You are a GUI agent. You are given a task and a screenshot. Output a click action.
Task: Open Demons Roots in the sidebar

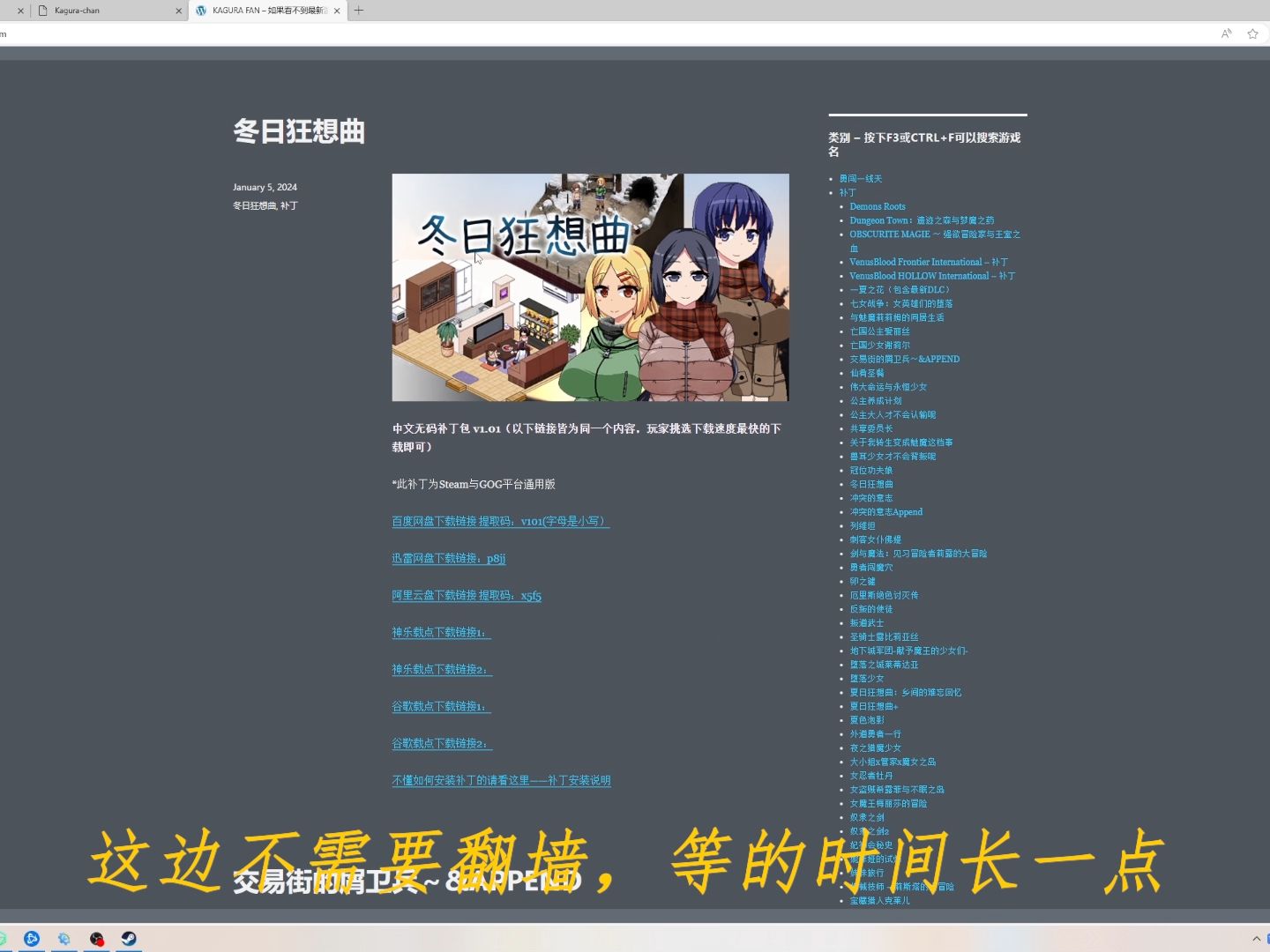(878, 206)
